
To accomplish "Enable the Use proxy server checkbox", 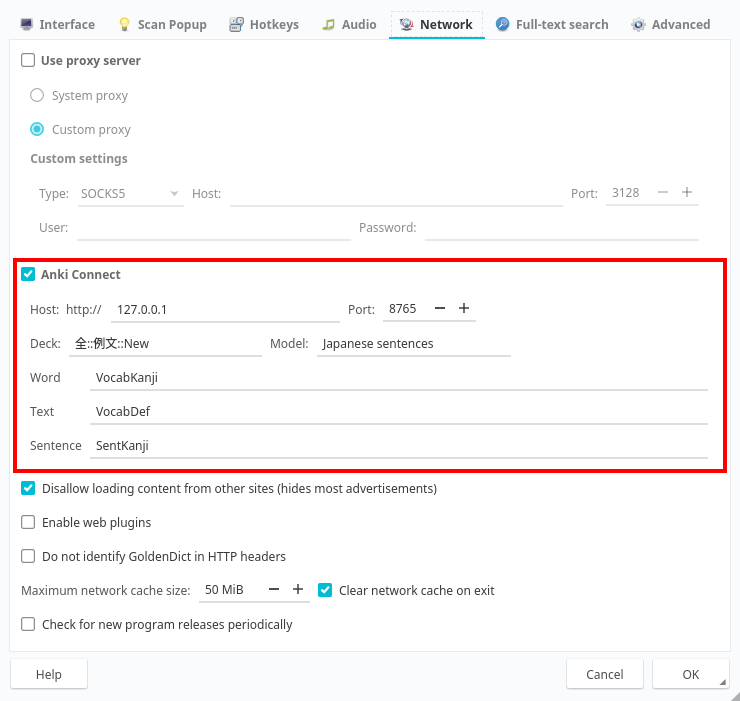I will (28, 61).
